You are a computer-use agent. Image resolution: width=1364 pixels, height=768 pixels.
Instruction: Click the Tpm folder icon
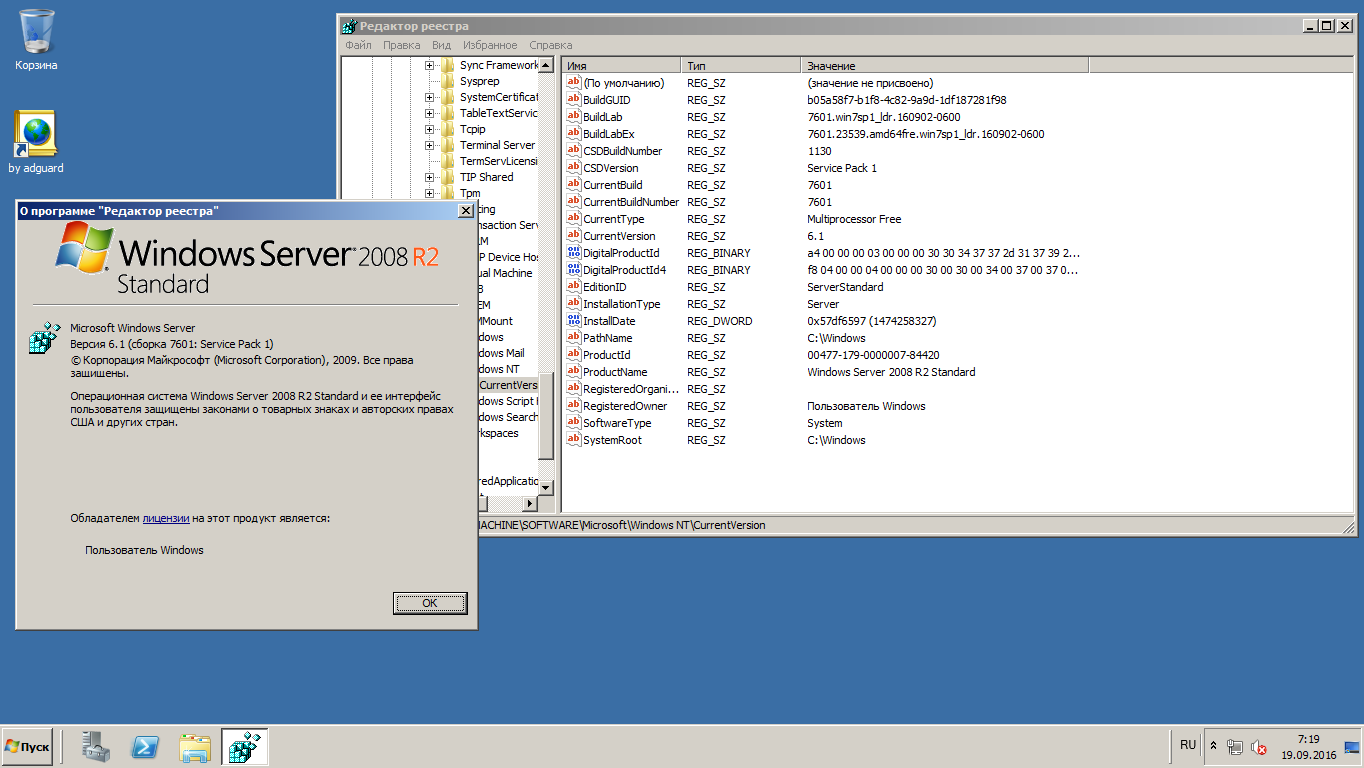(448, 193)
